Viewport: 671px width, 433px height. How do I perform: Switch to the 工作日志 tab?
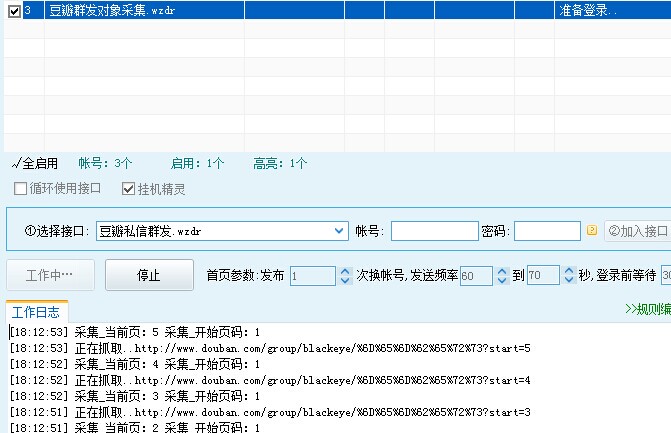[x=37, y=309]
